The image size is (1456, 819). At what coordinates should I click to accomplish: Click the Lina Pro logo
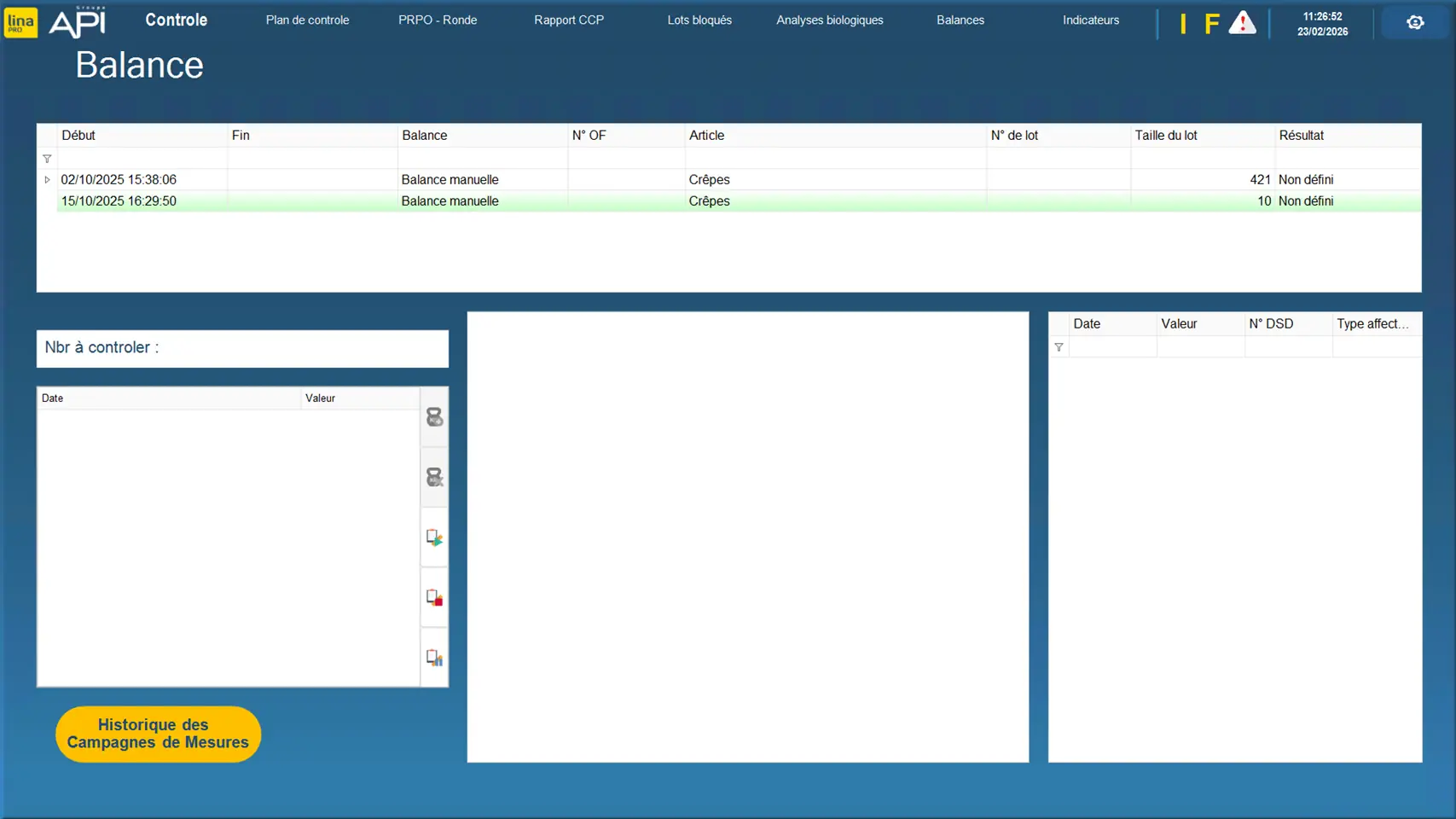click(x=20, y=22)
